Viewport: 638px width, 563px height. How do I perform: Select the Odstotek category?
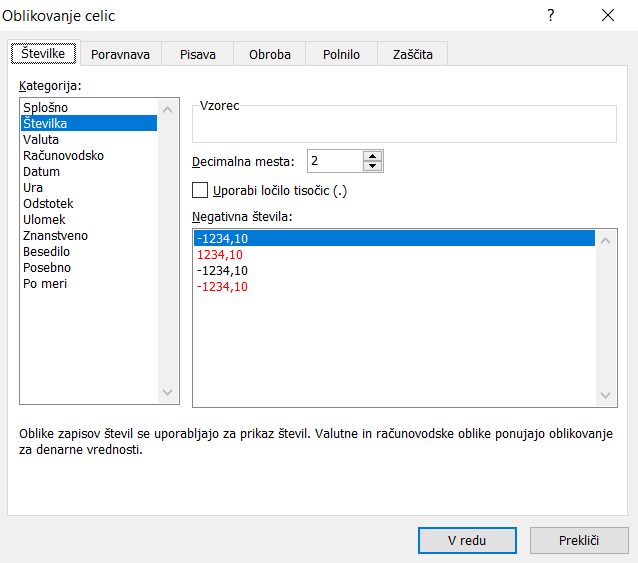[x=48, y=204]
